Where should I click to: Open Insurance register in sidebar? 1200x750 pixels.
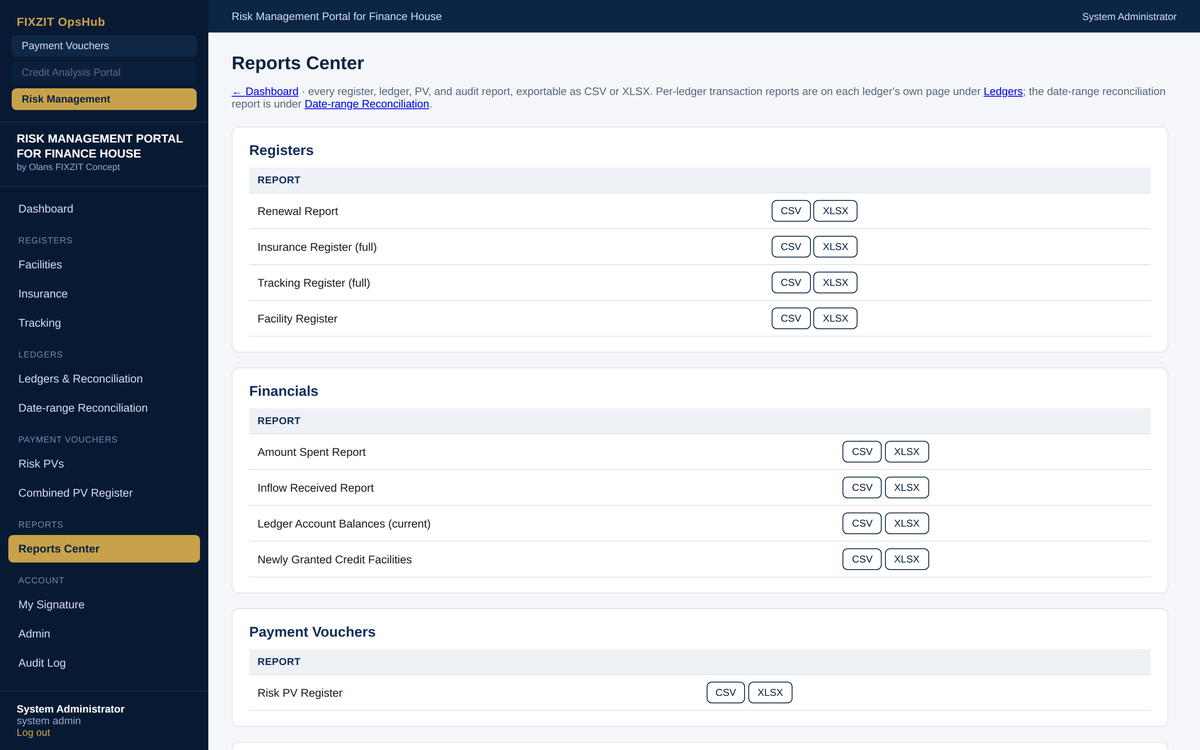pyautogui.click(x=104, y=294)
